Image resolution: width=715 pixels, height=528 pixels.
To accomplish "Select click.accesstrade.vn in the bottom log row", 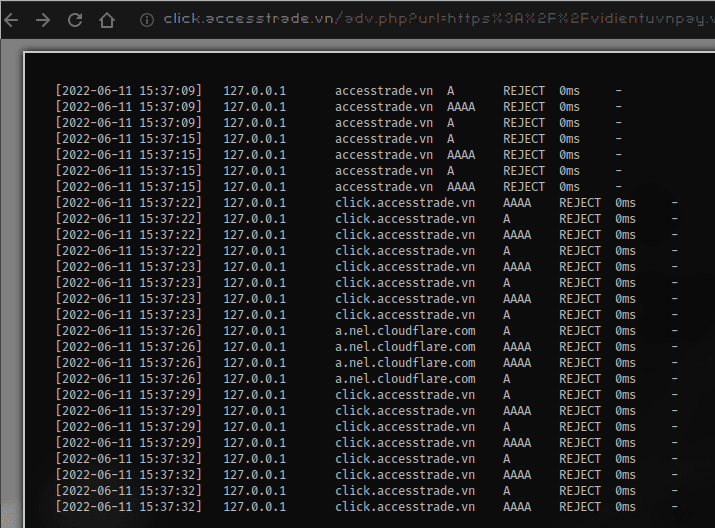I will tap(405, 507).
